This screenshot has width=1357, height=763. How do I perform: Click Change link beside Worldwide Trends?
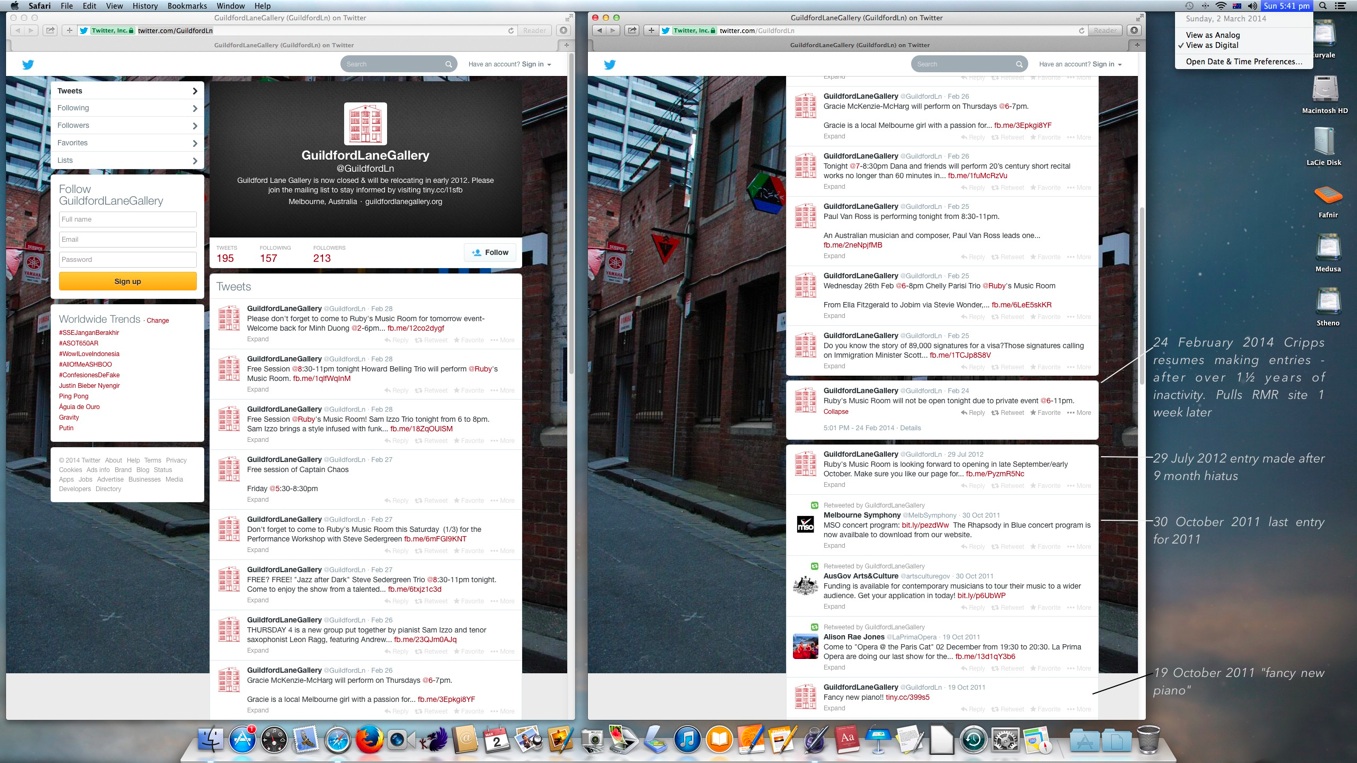click(x=158, y=320)
